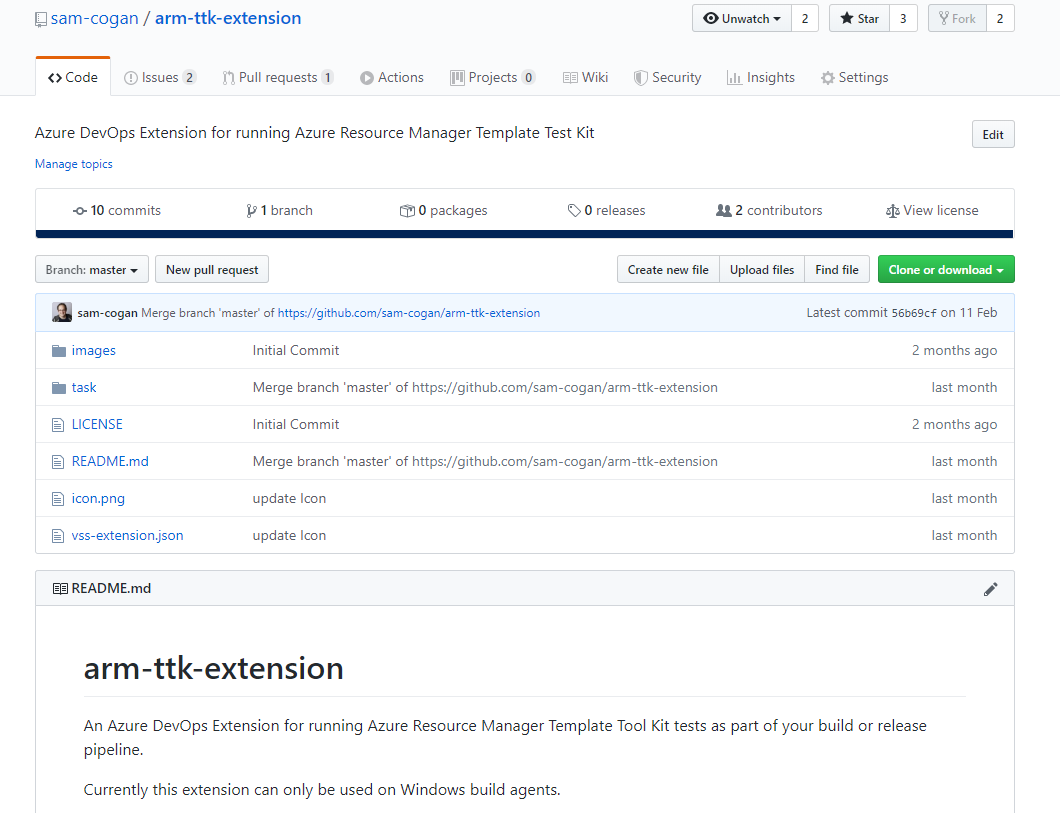Click 'update Icon' message for icon.png row

[289, 499]
